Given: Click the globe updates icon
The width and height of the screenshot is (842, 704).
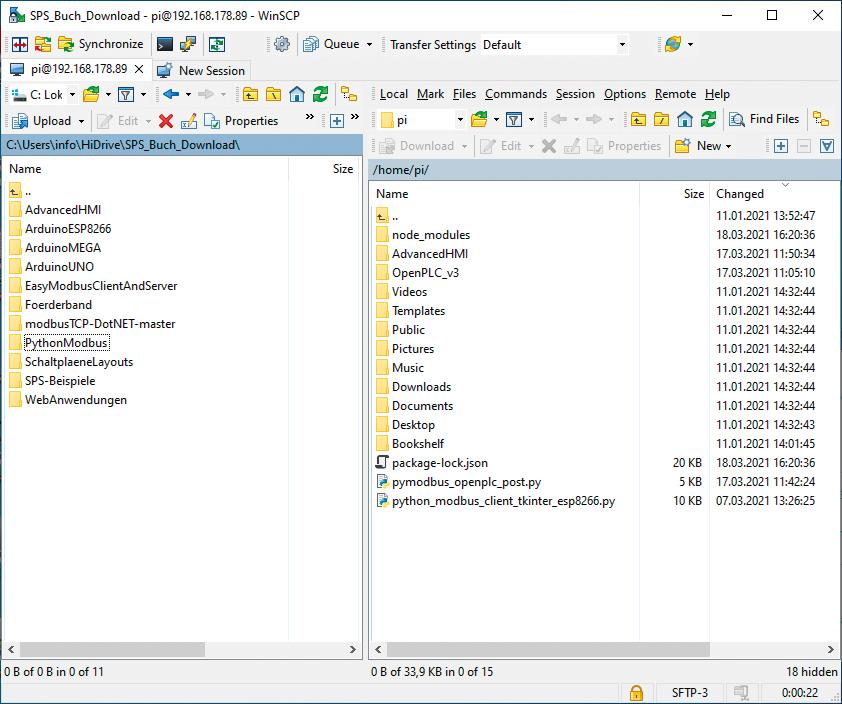Looking at the screenshot, I should coord(673,44).
